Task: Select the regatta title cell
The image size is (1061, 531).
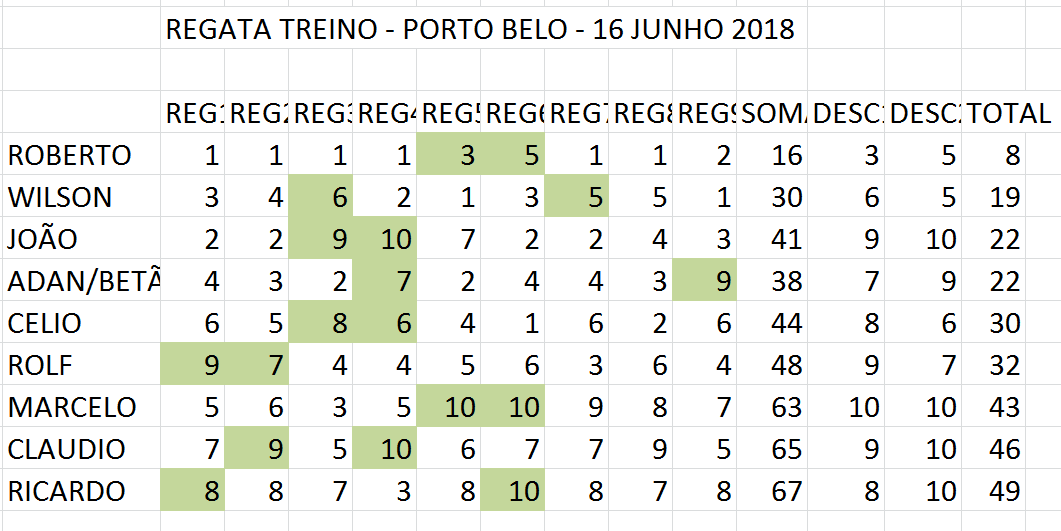Action: point(480,30)
